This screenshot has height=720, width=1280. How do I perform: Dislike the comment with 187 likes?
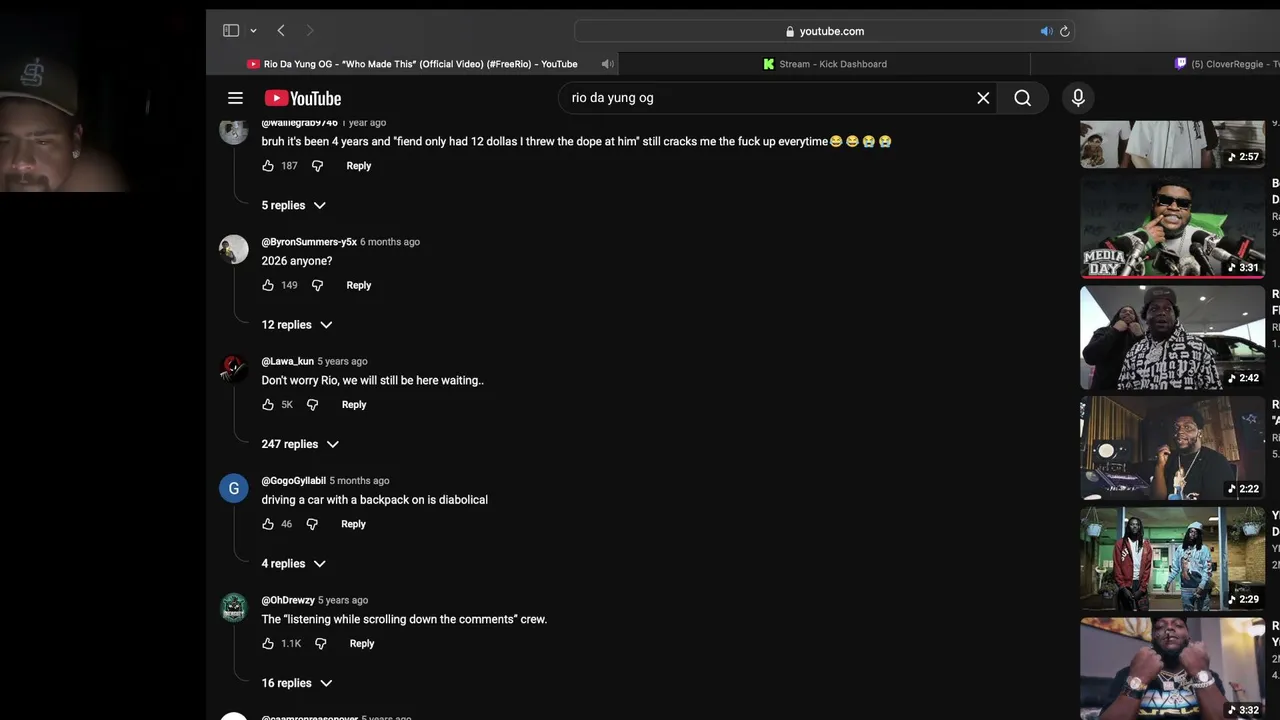[x=317, y=166]
